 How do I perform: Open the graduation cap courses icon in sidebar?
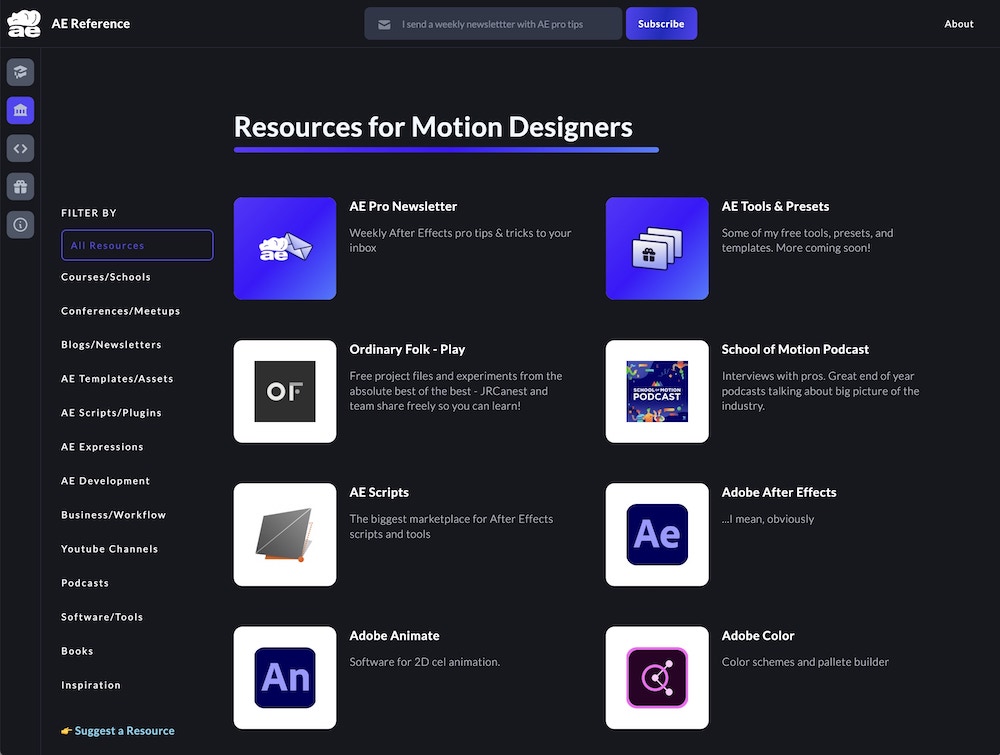[20, 72]
